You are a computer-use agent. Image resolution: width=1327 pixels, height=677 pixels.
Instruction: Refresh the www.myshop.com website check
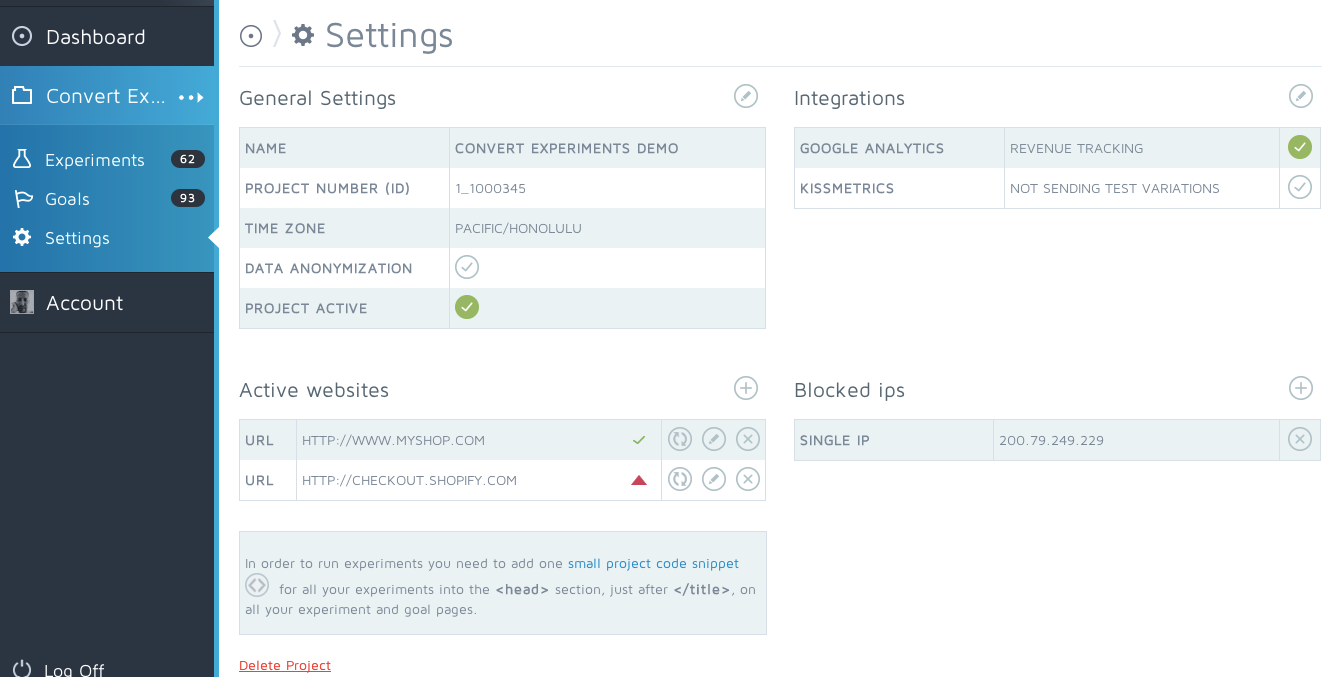pyautogui.click(x=680, y=439)
